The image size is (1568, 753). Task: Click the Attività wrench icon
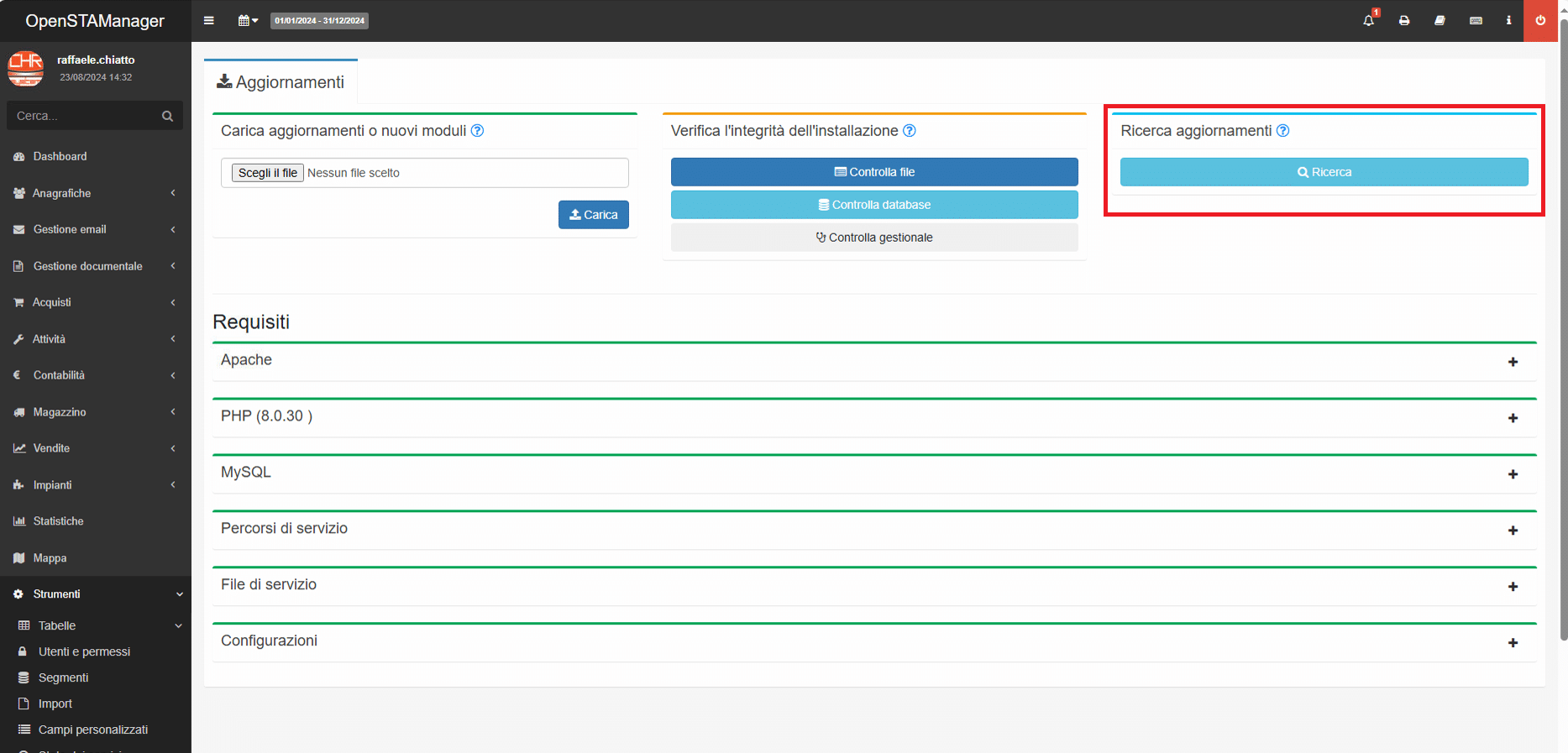18,339
